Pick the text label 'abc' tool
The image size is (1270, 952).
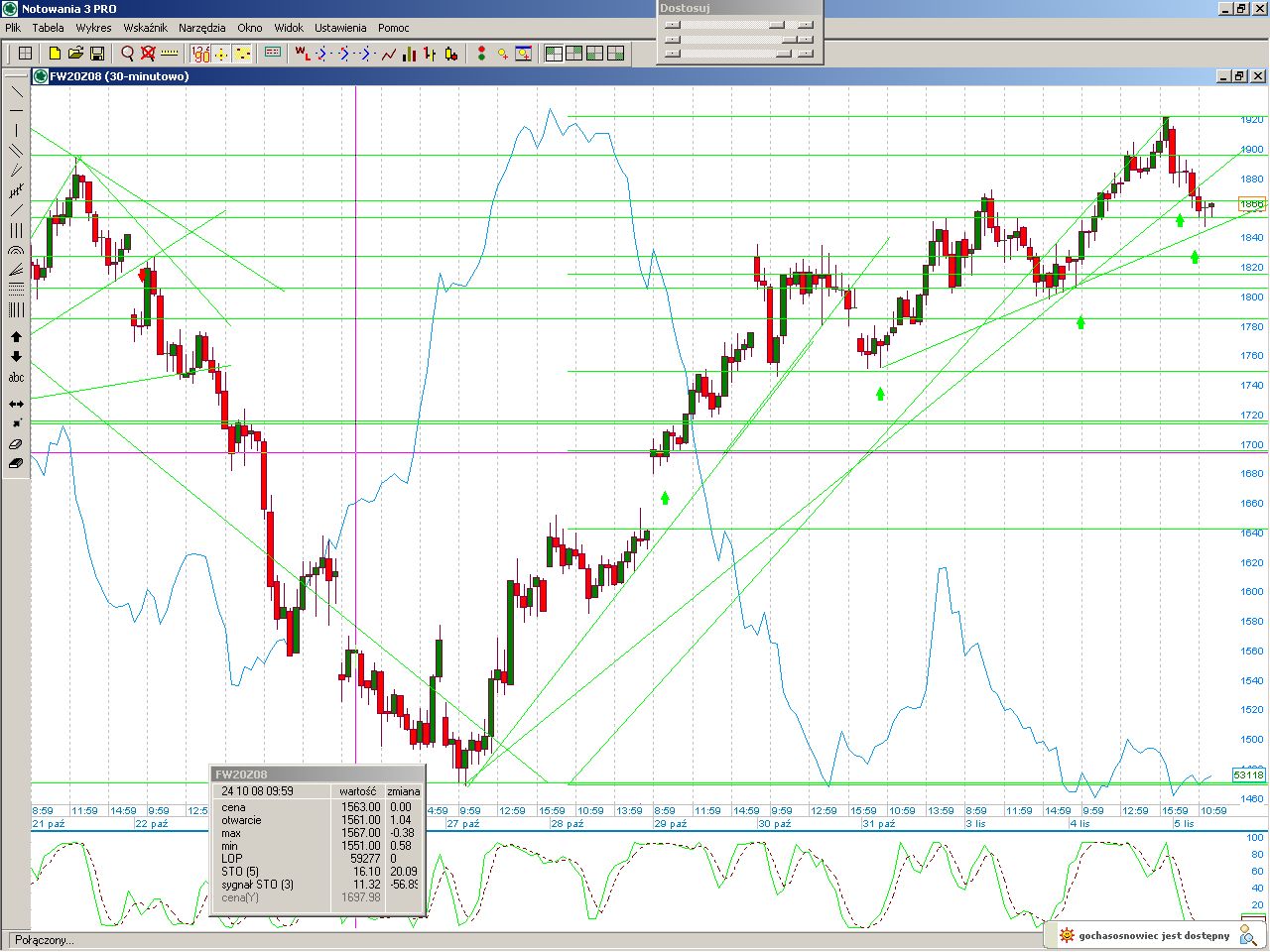coord(16,378)
